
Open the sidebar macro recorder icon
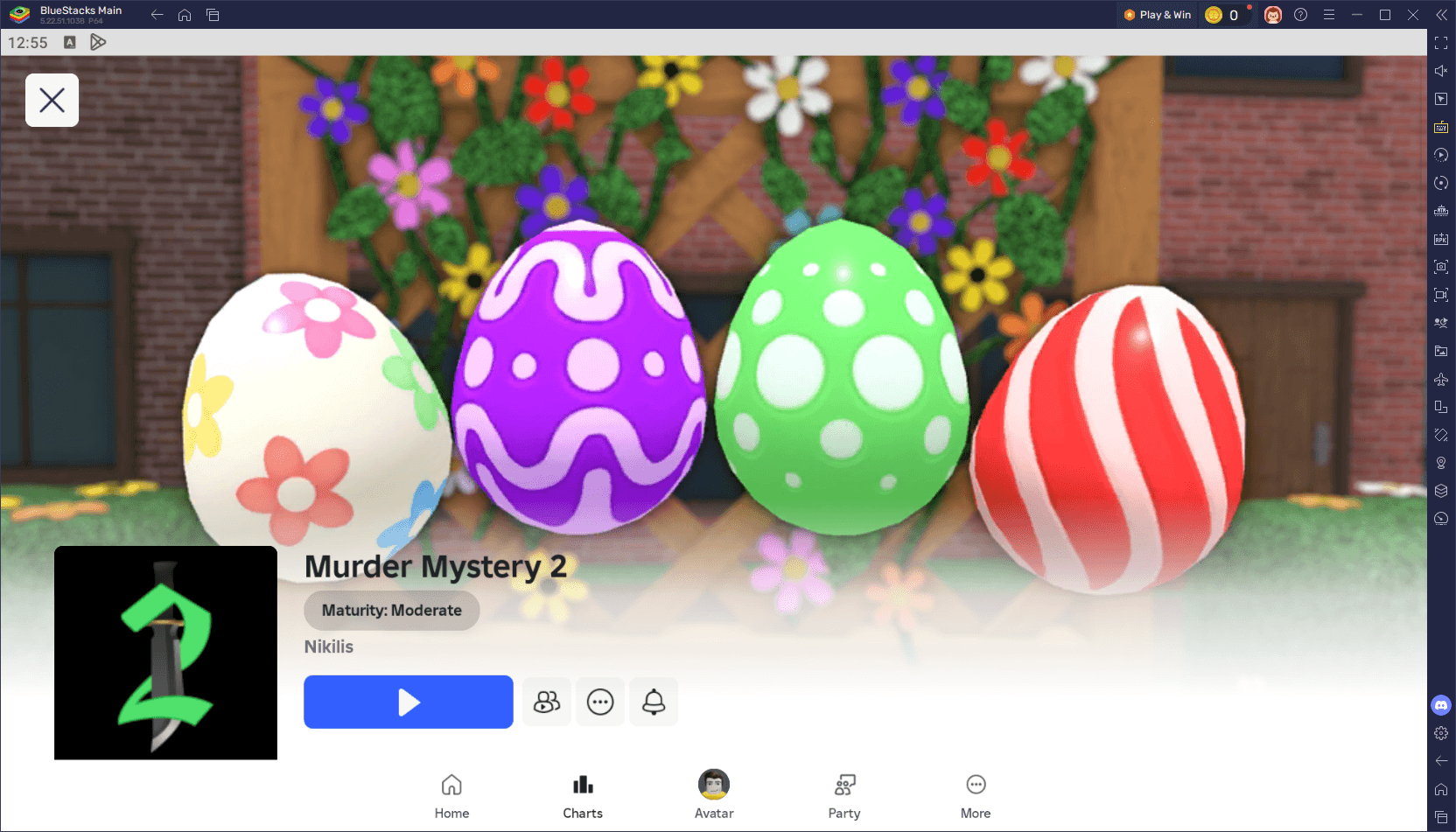tap(1441, 211)
